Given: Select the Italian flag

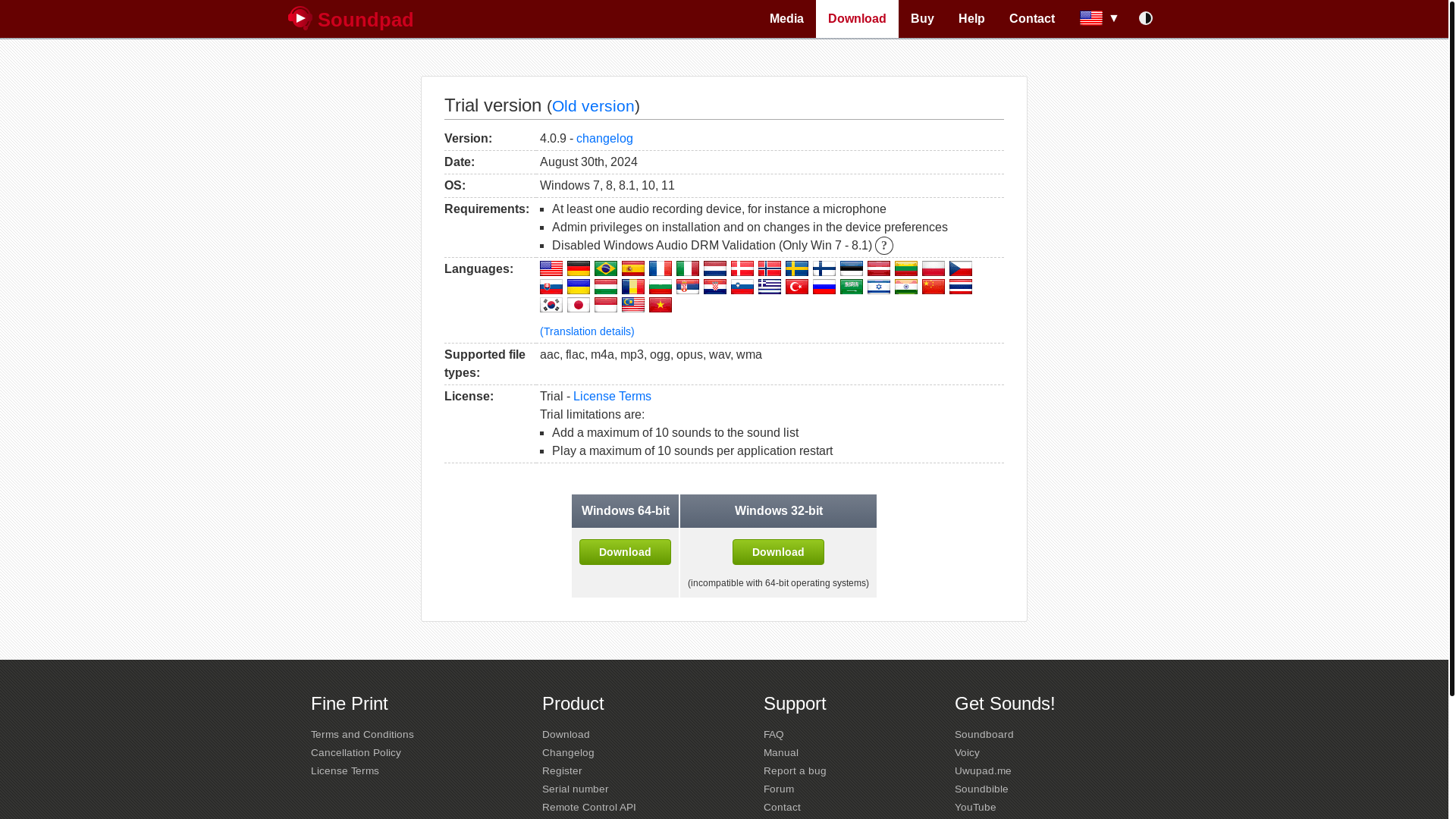Looking at the screenshot, I should [x=688, y=268].
